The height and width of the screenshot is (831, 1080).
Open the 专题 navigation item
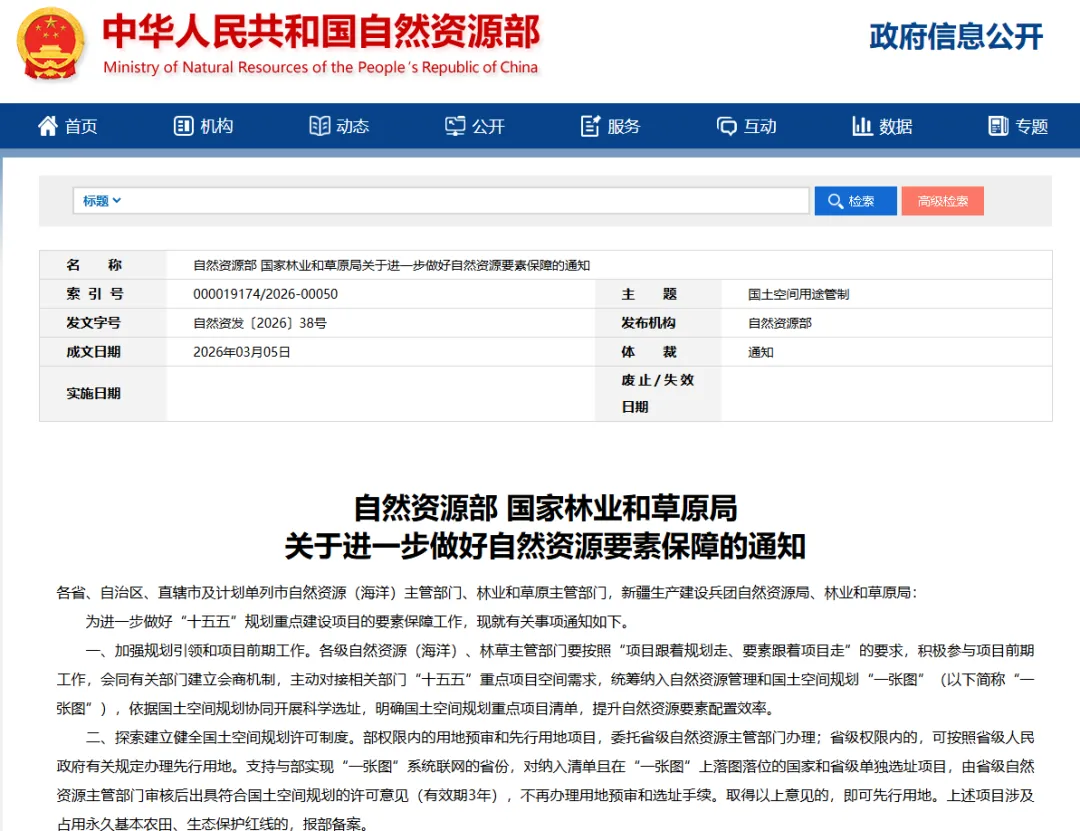1019,126
